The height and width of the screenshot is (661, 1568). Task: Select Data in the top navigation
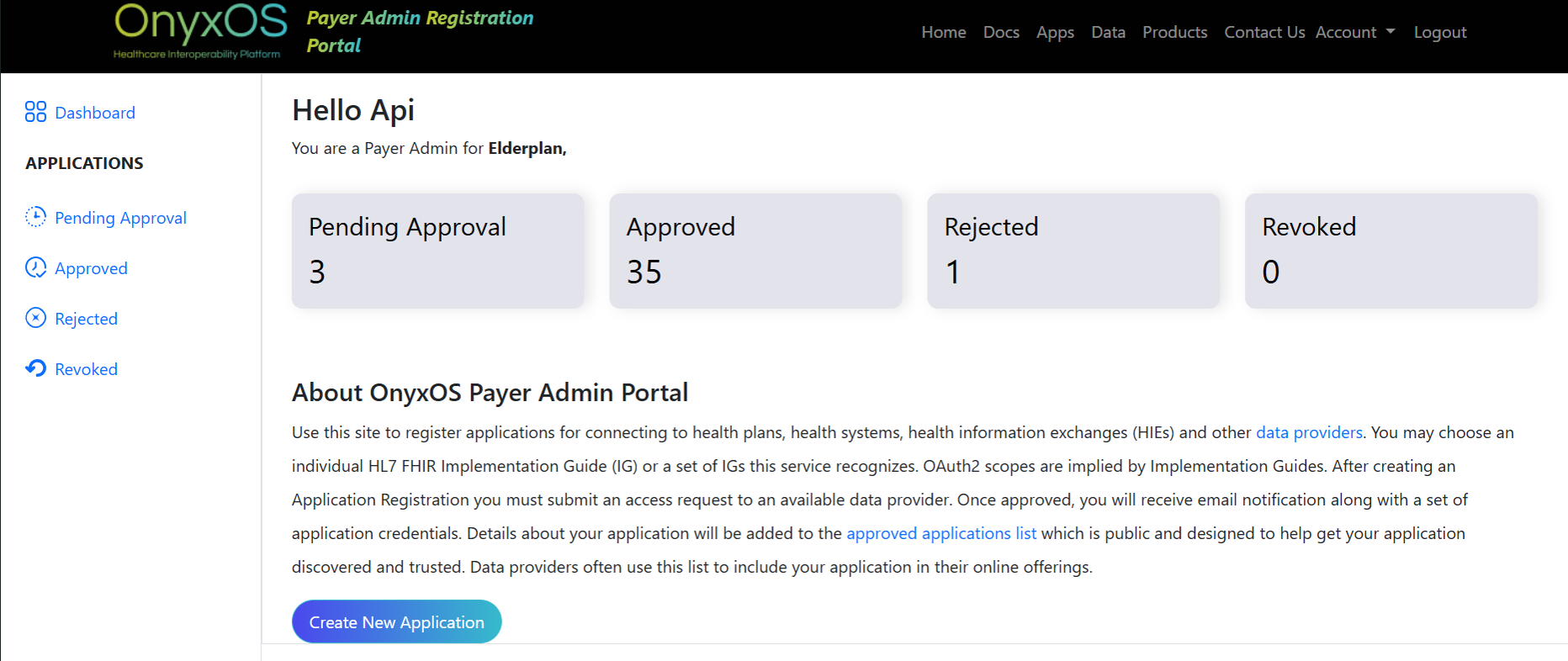click(1108, 32)
